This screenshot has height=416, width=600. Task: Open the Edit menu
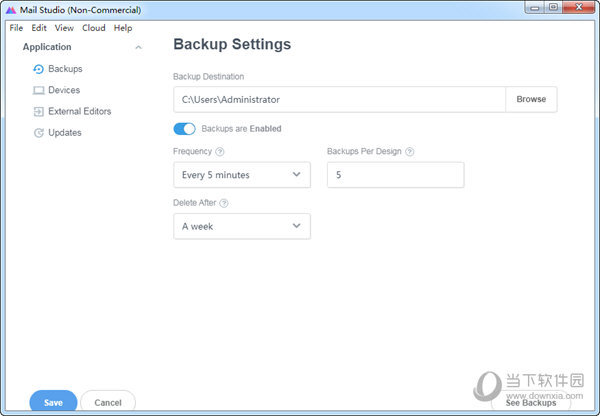pyautogui.click(x=39, y=28)
